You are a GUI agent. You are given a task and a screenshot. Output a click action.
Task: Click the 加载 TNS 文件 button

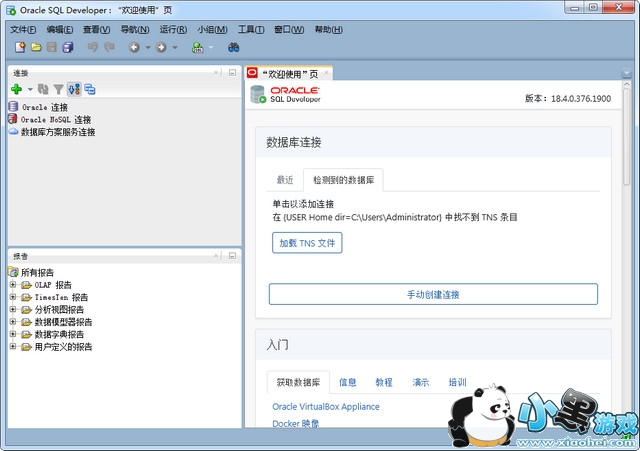[x=307, y=243]
